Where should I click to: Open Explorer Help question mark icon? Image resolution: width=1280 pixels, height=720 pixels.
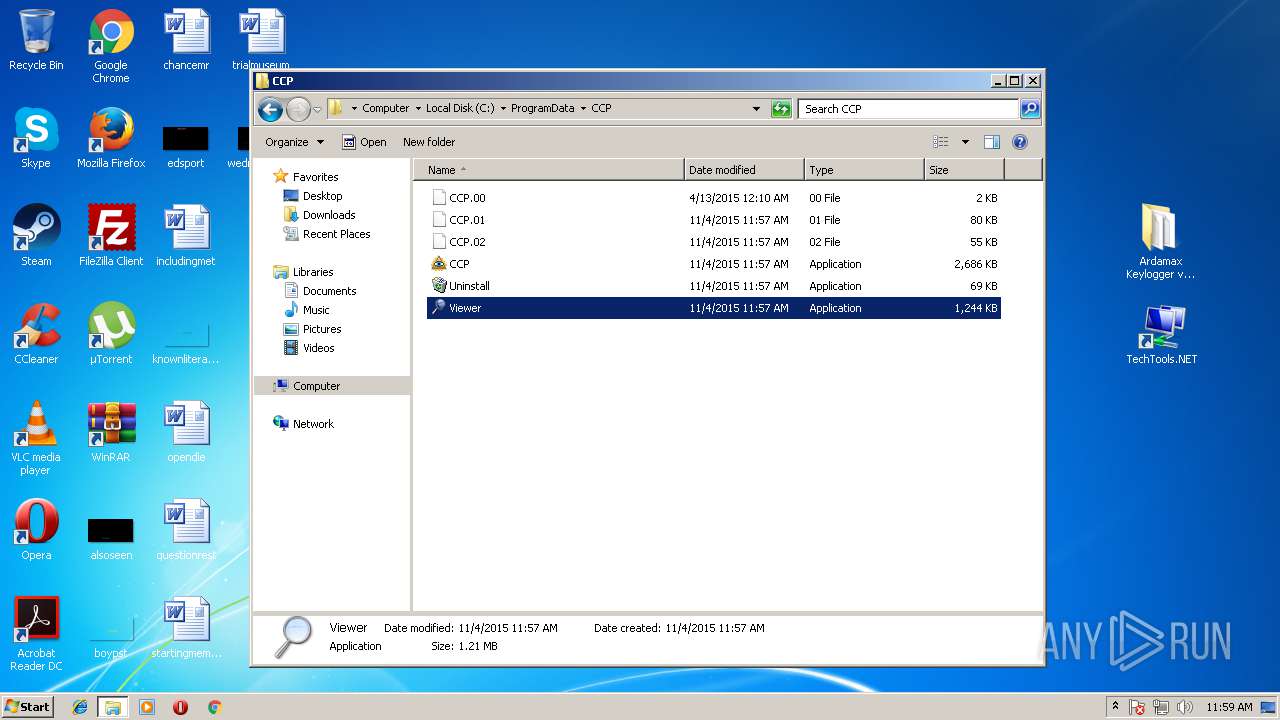[x=1020, y=142]
